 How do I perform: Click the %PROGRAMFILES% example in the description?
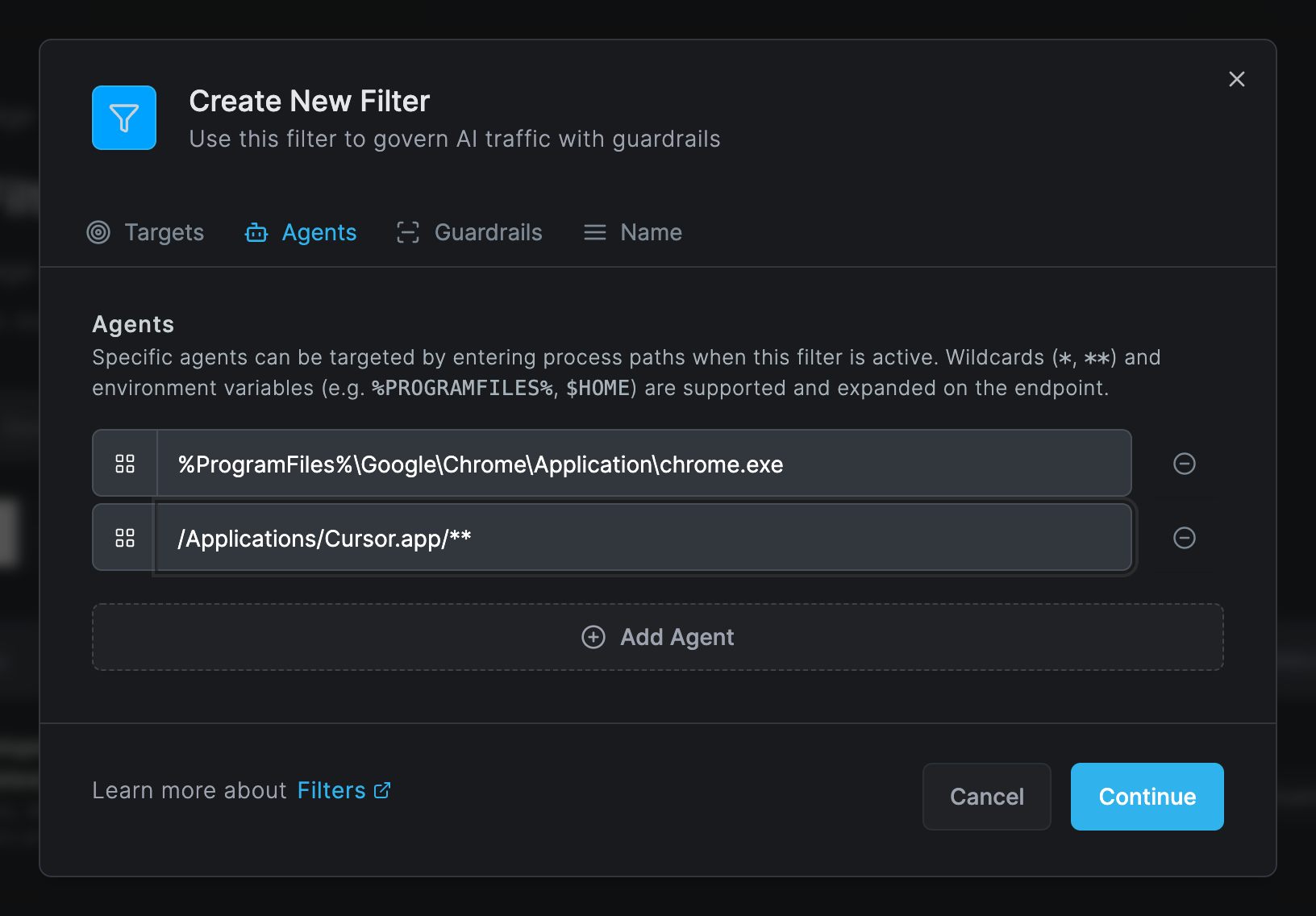462,389
